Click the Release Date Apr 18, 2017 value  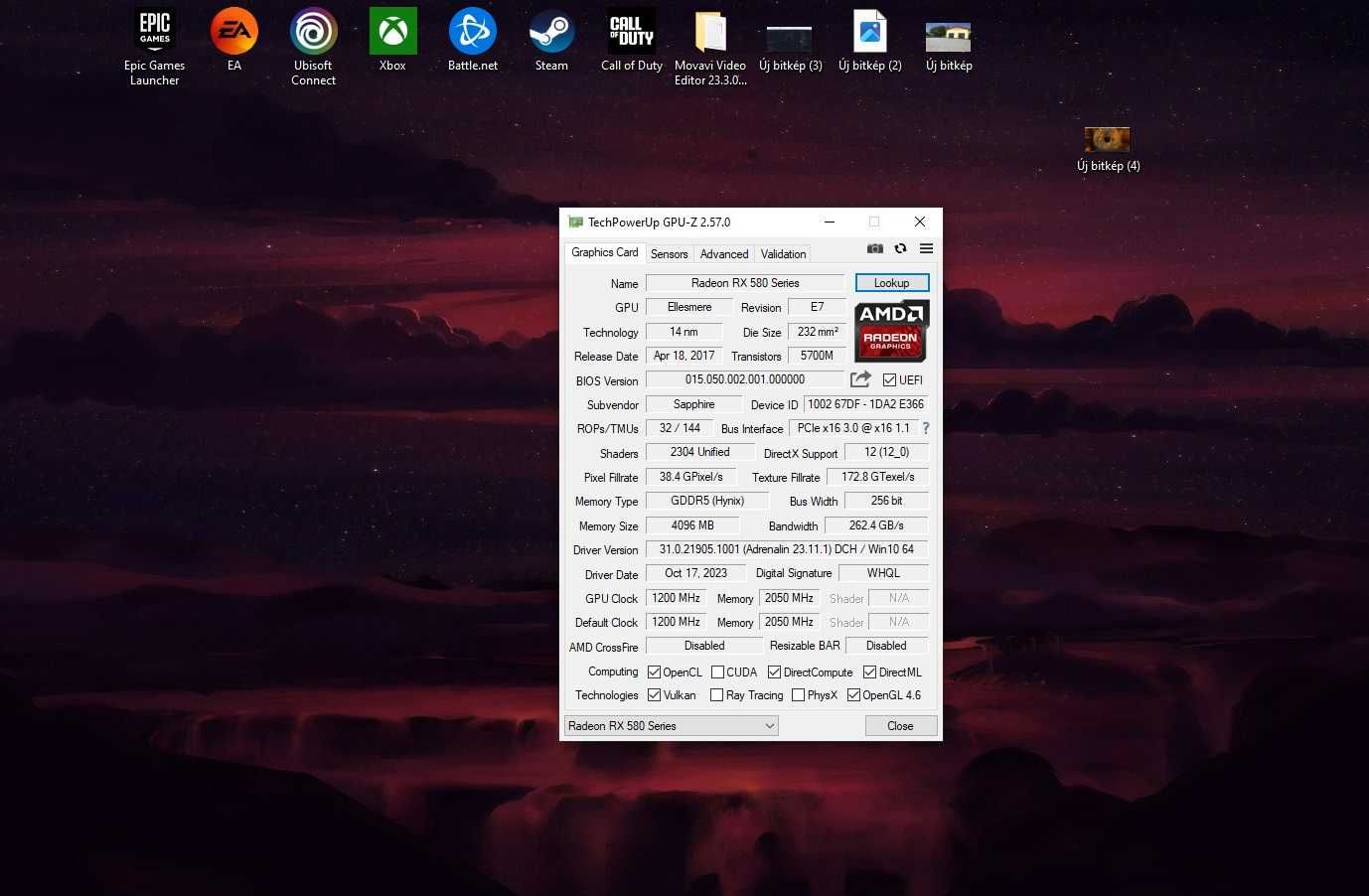click(x=684, y=356)
